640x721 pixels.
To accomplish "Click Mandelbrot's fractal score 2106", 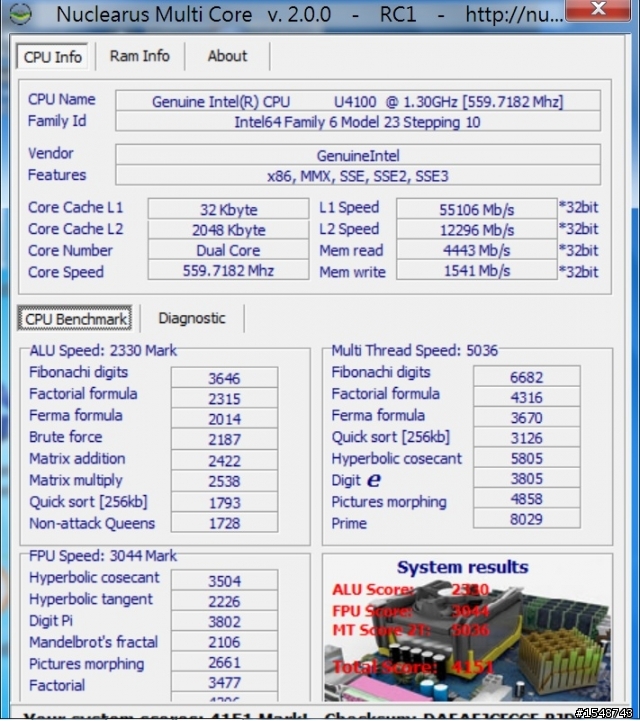I will pos(224,641).
